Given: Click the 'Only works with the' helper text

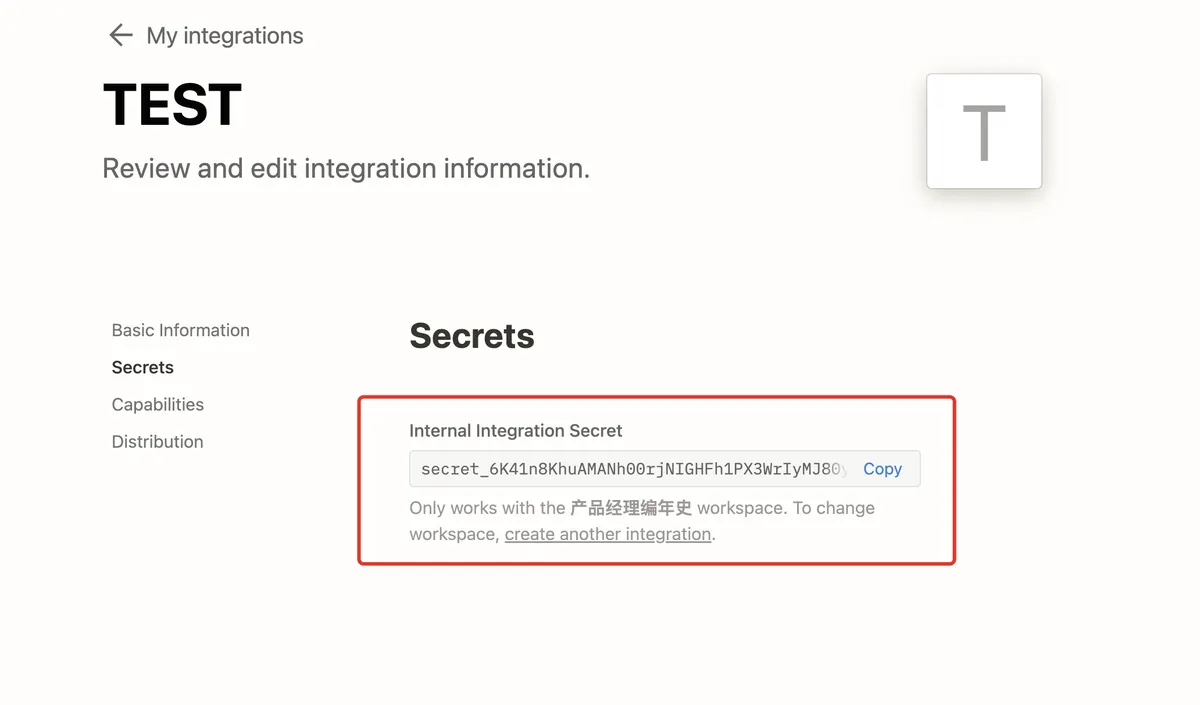Looking at the screenshot, I should (487, 508).
